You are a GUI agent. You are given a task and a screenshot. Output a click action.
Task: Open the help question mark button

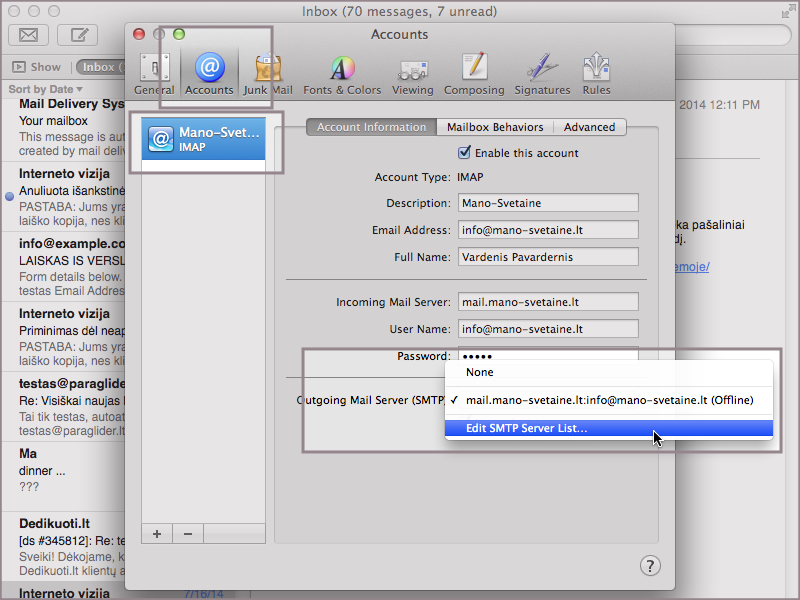point(650,565)
